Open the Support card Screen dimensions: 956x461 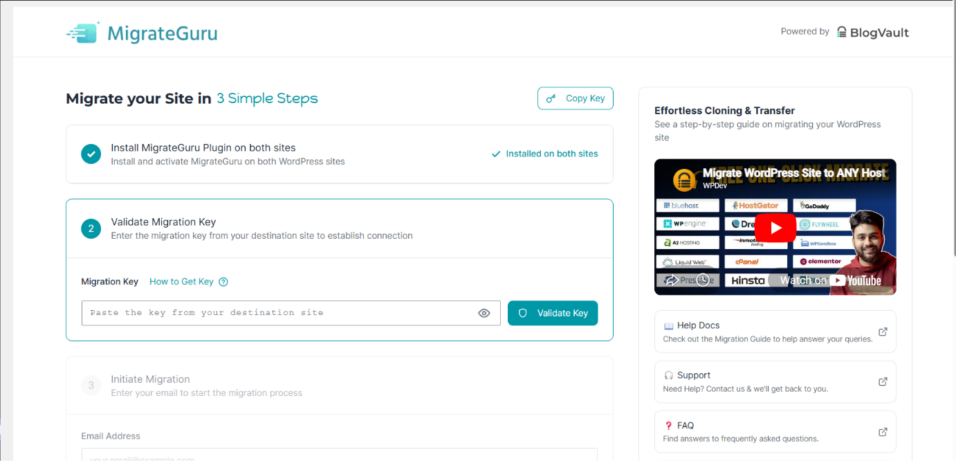pos(775,382)
